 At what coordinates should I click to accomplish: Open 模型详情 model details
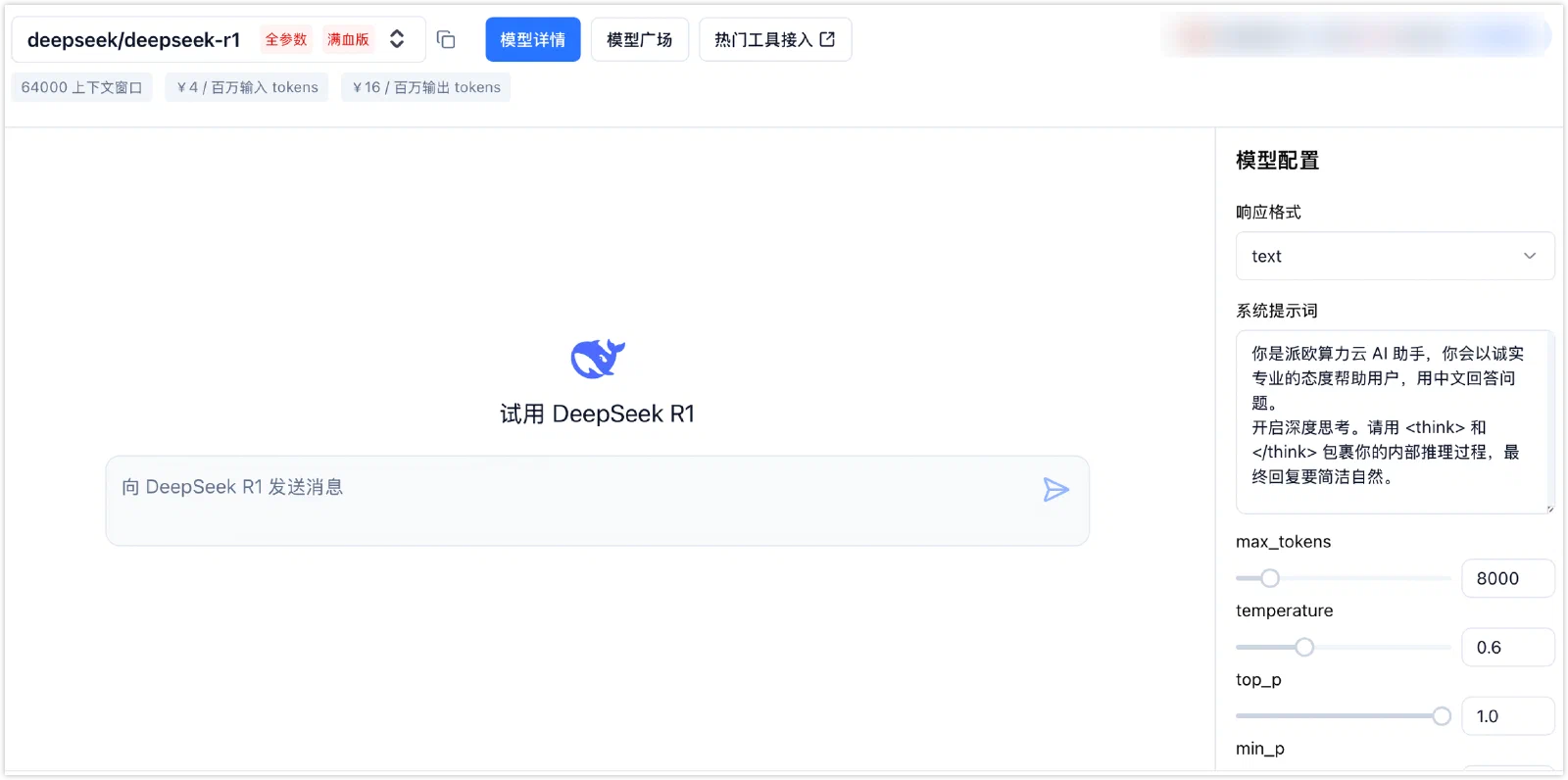[x=533, y=39]
